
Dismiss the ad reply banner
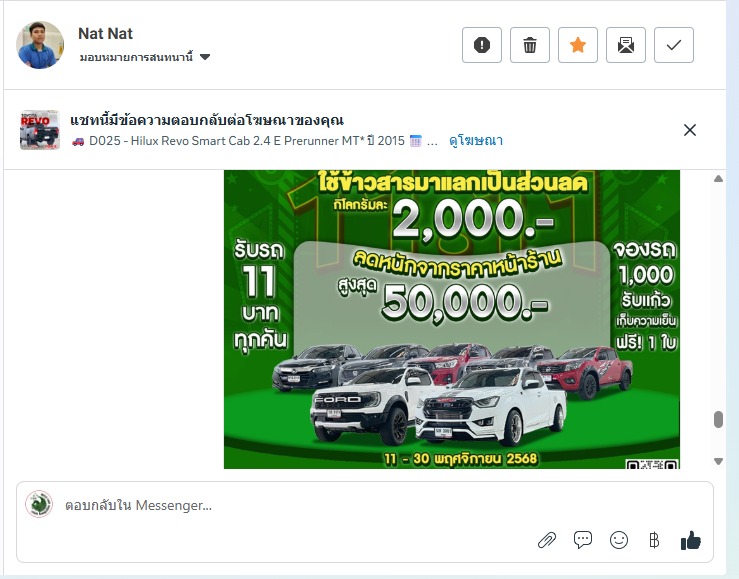(x=690, y=130)
